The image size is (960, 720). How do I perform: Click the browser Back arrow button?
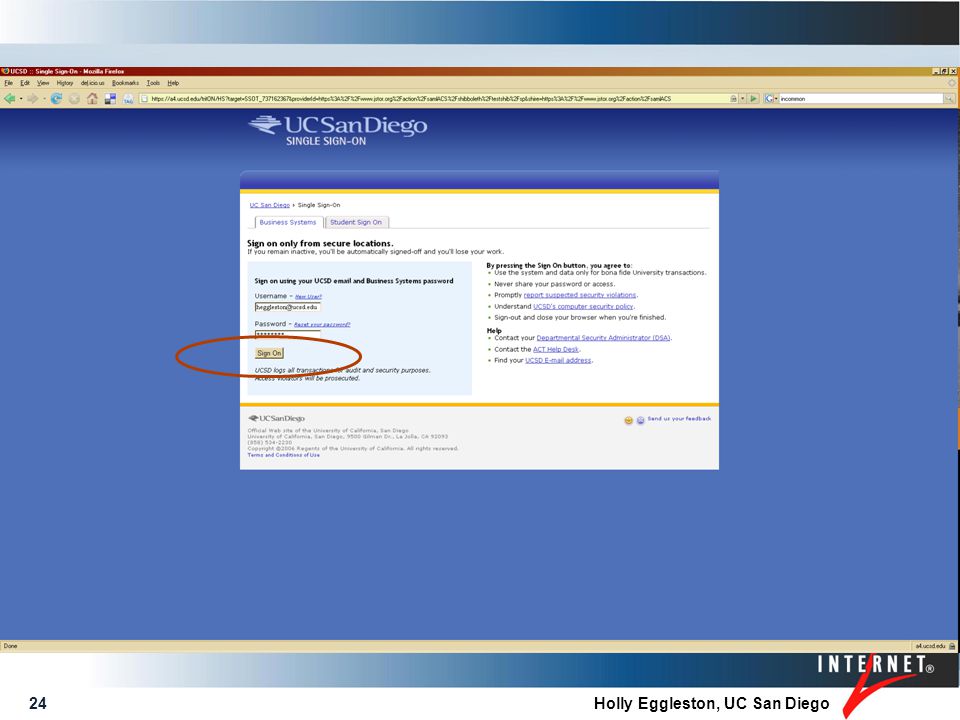(x=9, y=99)
